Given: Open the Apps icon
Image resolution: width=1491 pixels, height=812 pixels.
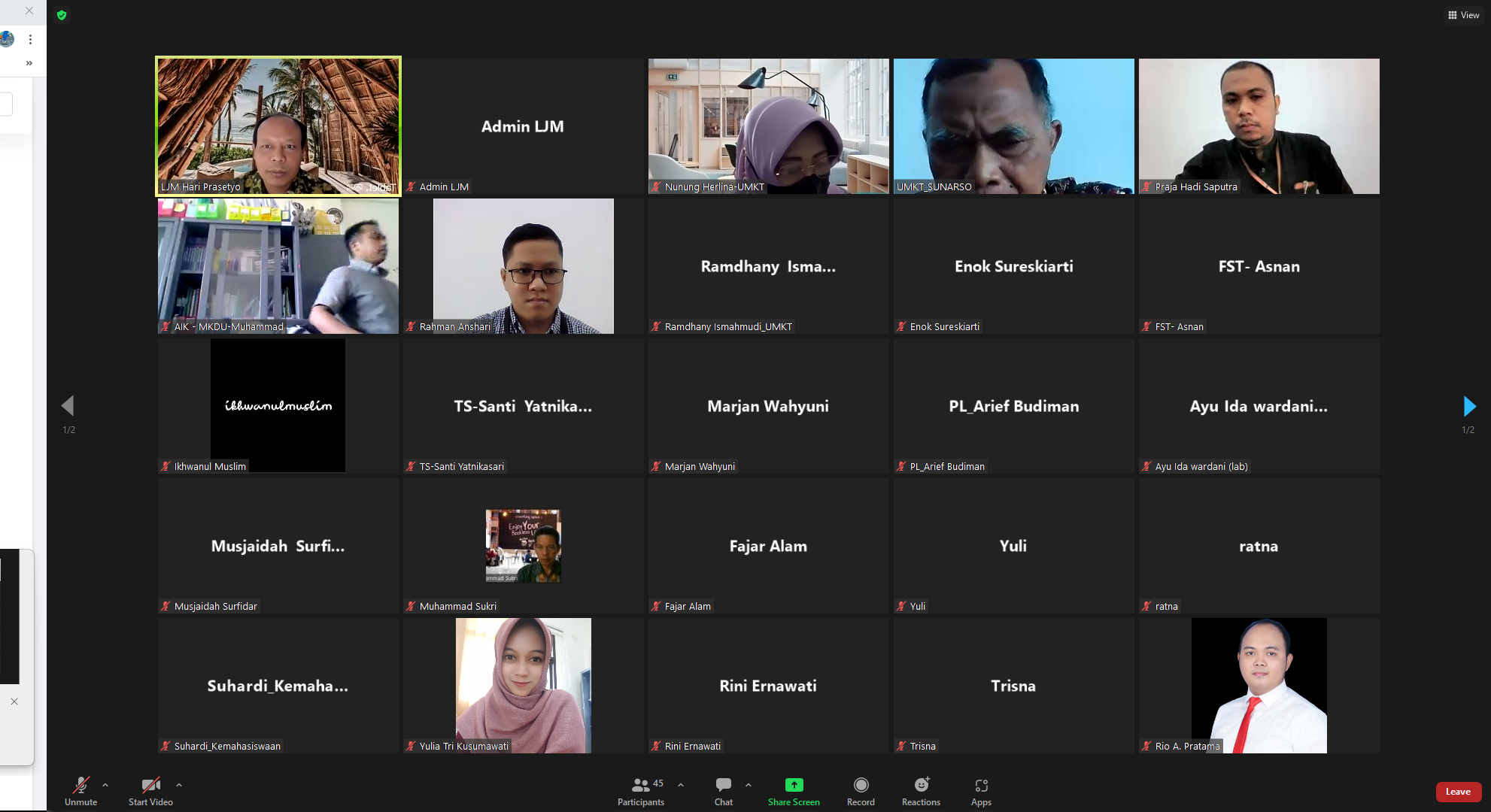Looking at the screenshot, I should (981, 786).
